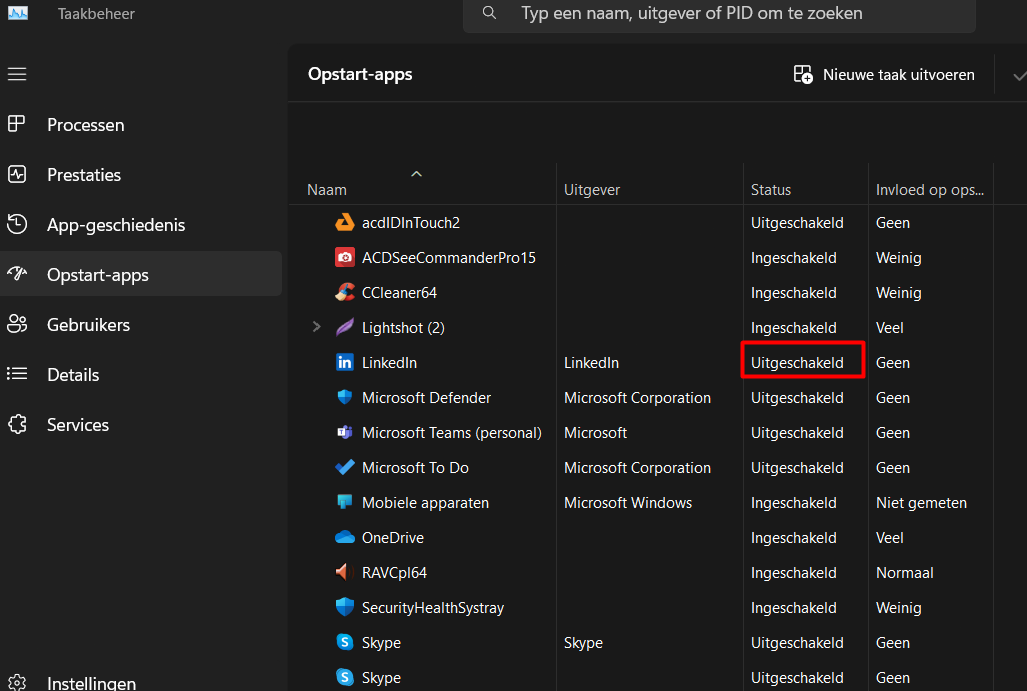Click the Microsoft Teams (personal) icon
The image size is (1027, 691).
(345, 433)
